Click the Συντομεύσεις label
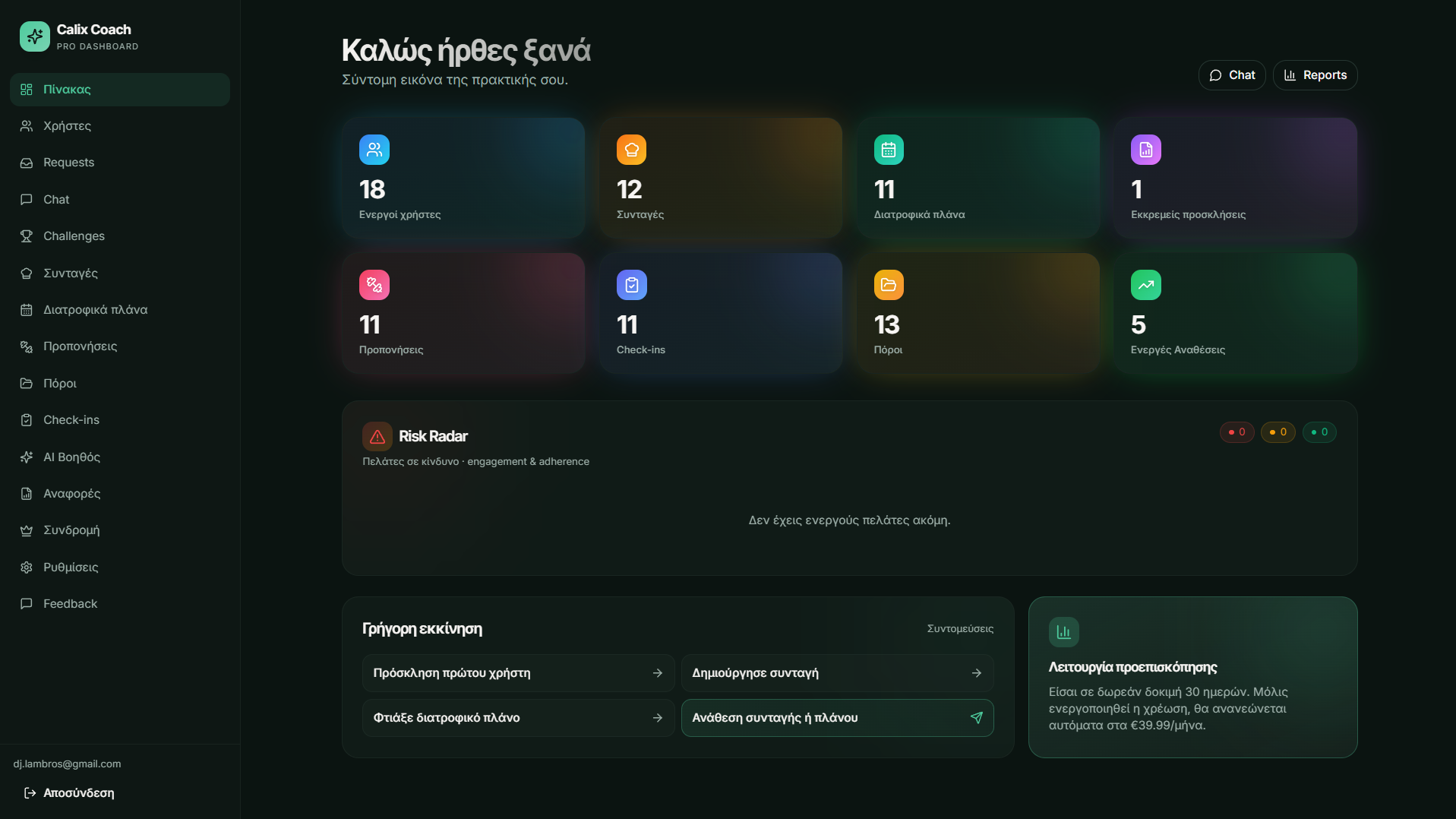The image size is (1456, 819). 960,629
